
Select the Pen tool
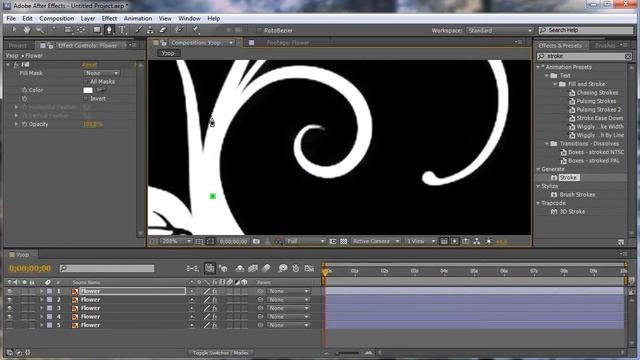[109, 30]
